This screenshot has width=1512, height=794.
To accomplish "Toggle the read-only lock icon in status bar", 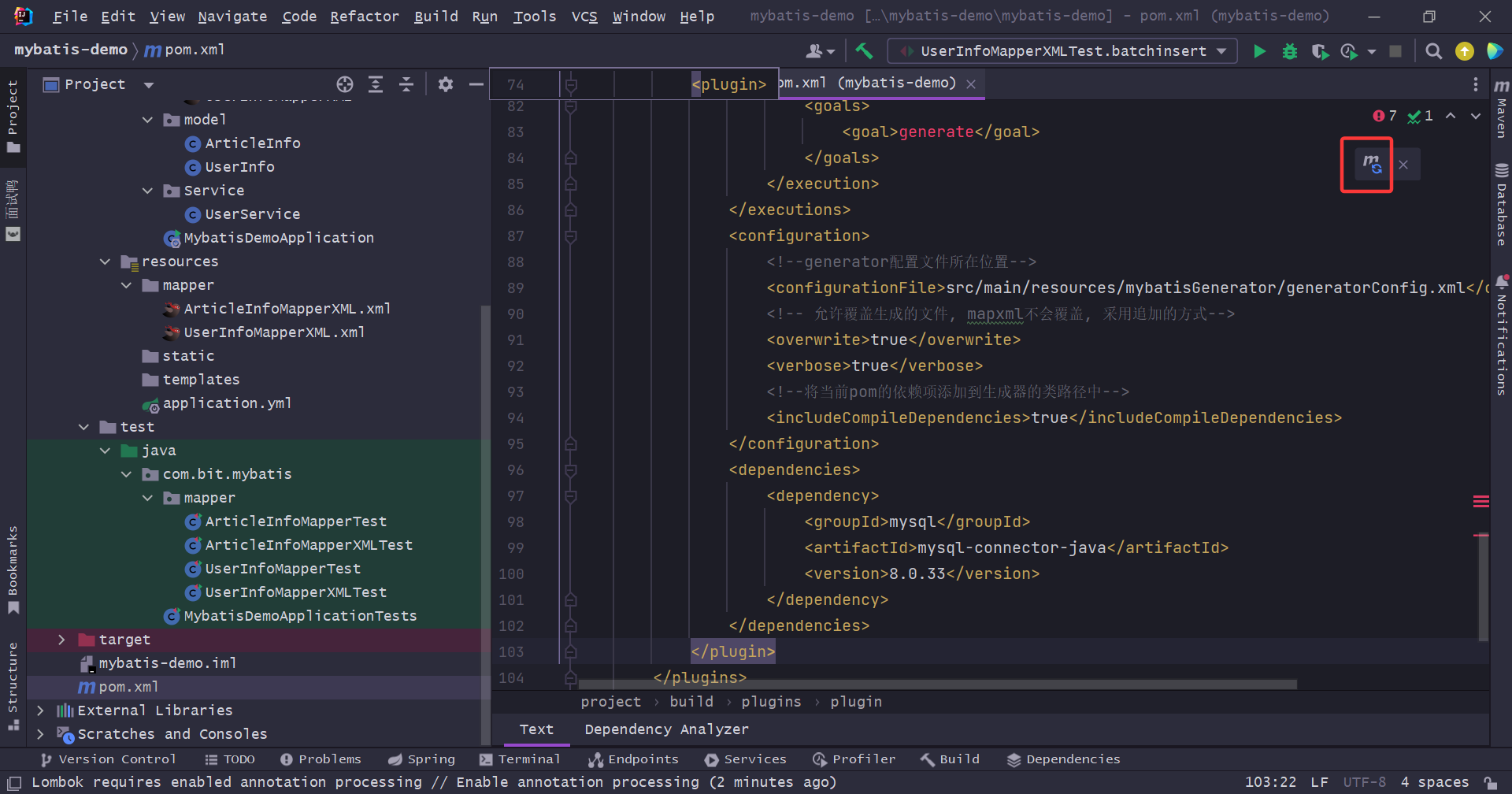I will coord(1491,782).
